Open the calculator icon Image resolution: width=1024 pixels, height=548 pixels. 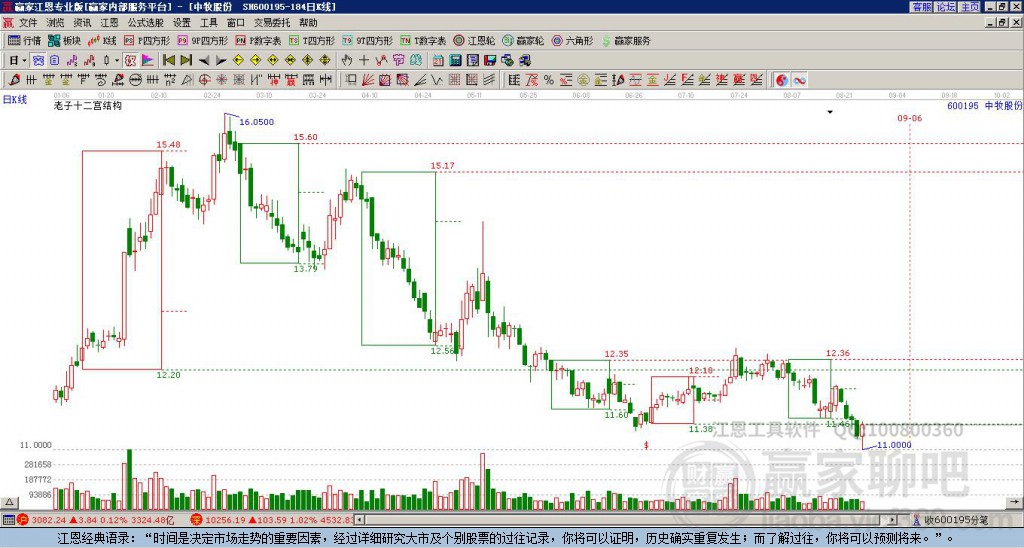[455, 61]
